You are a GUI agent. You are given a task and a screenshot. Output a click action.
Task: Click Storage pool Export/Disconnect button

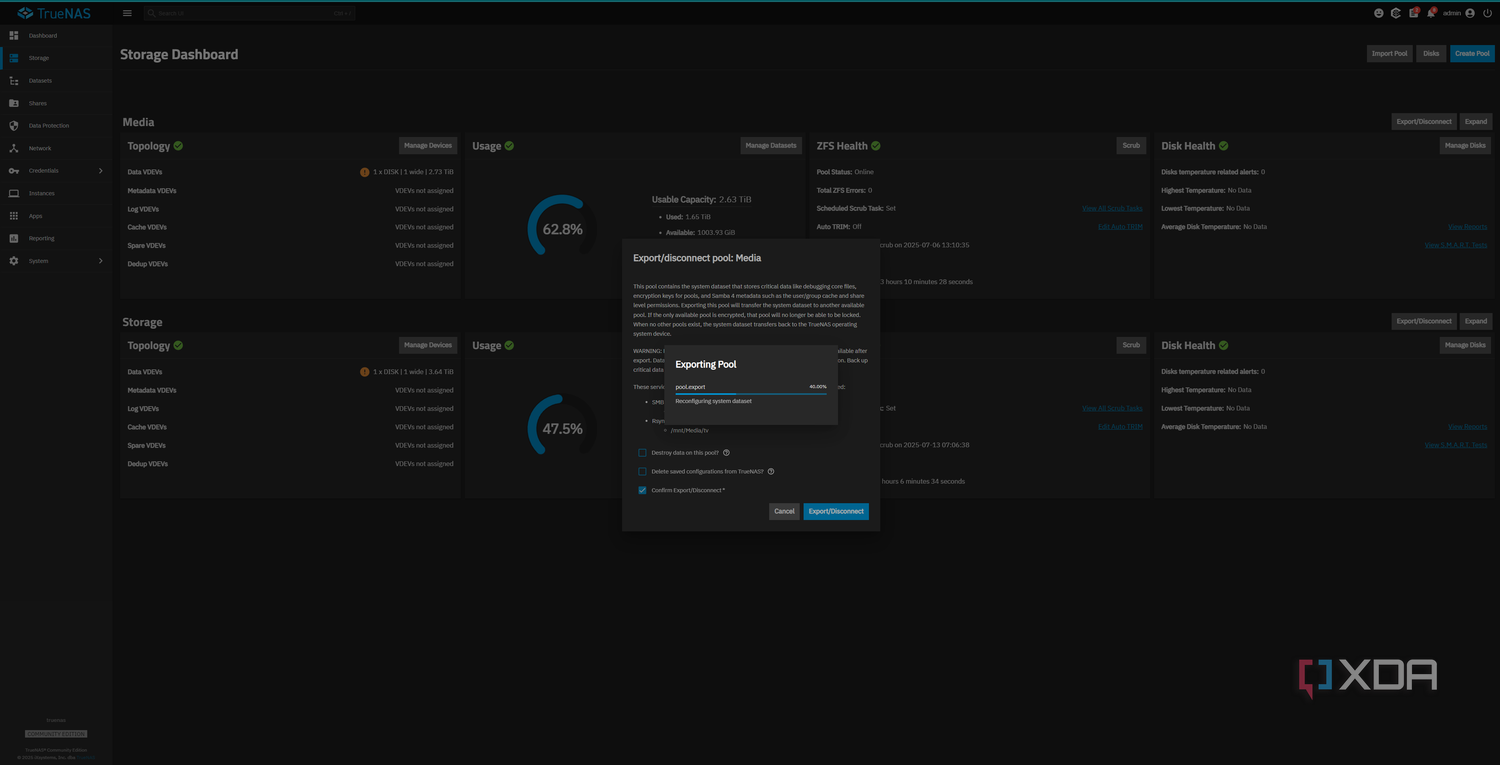coord(1424,321)
